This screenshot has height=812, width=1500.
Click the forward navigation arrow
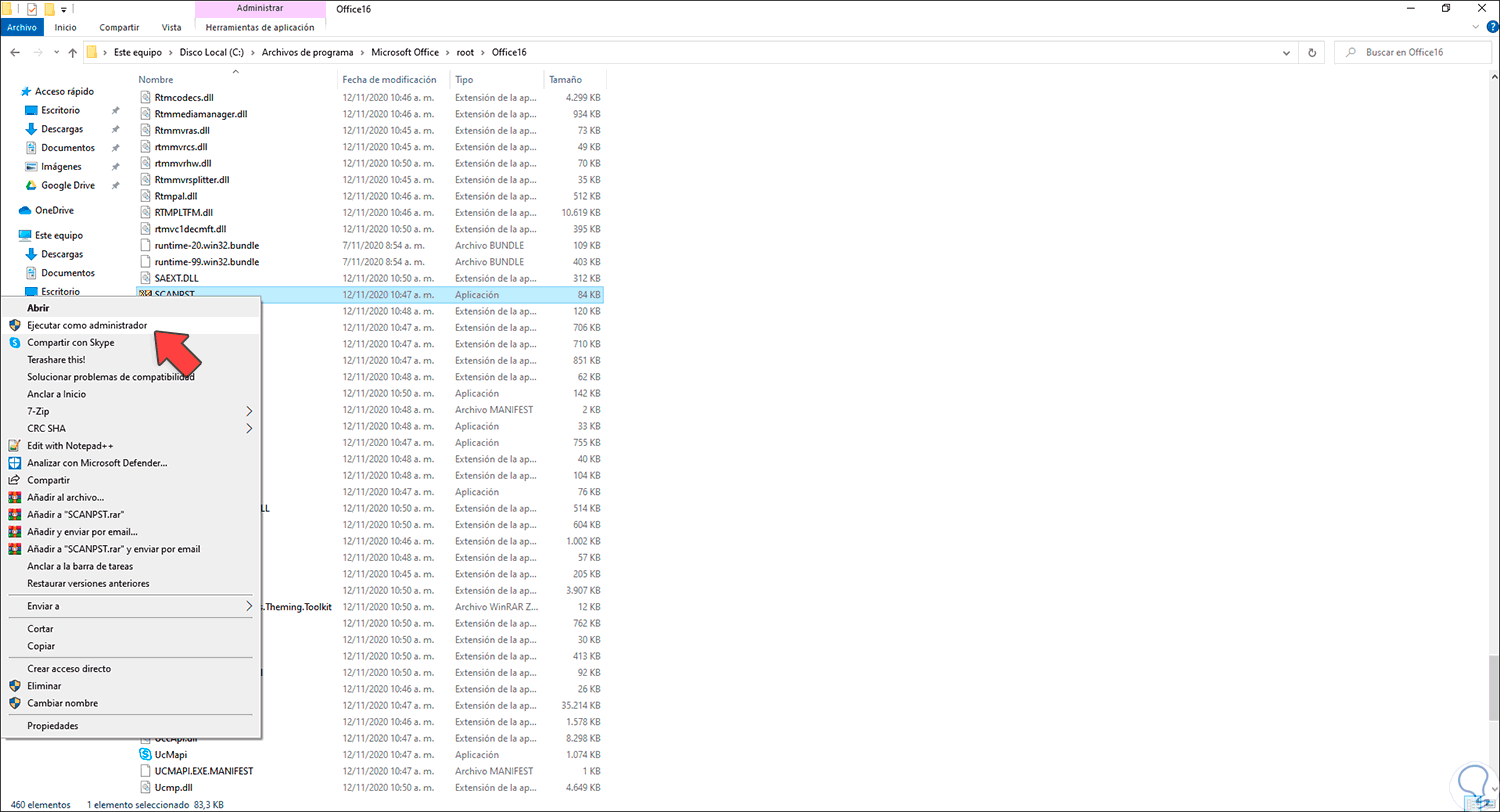click(39, 52)
